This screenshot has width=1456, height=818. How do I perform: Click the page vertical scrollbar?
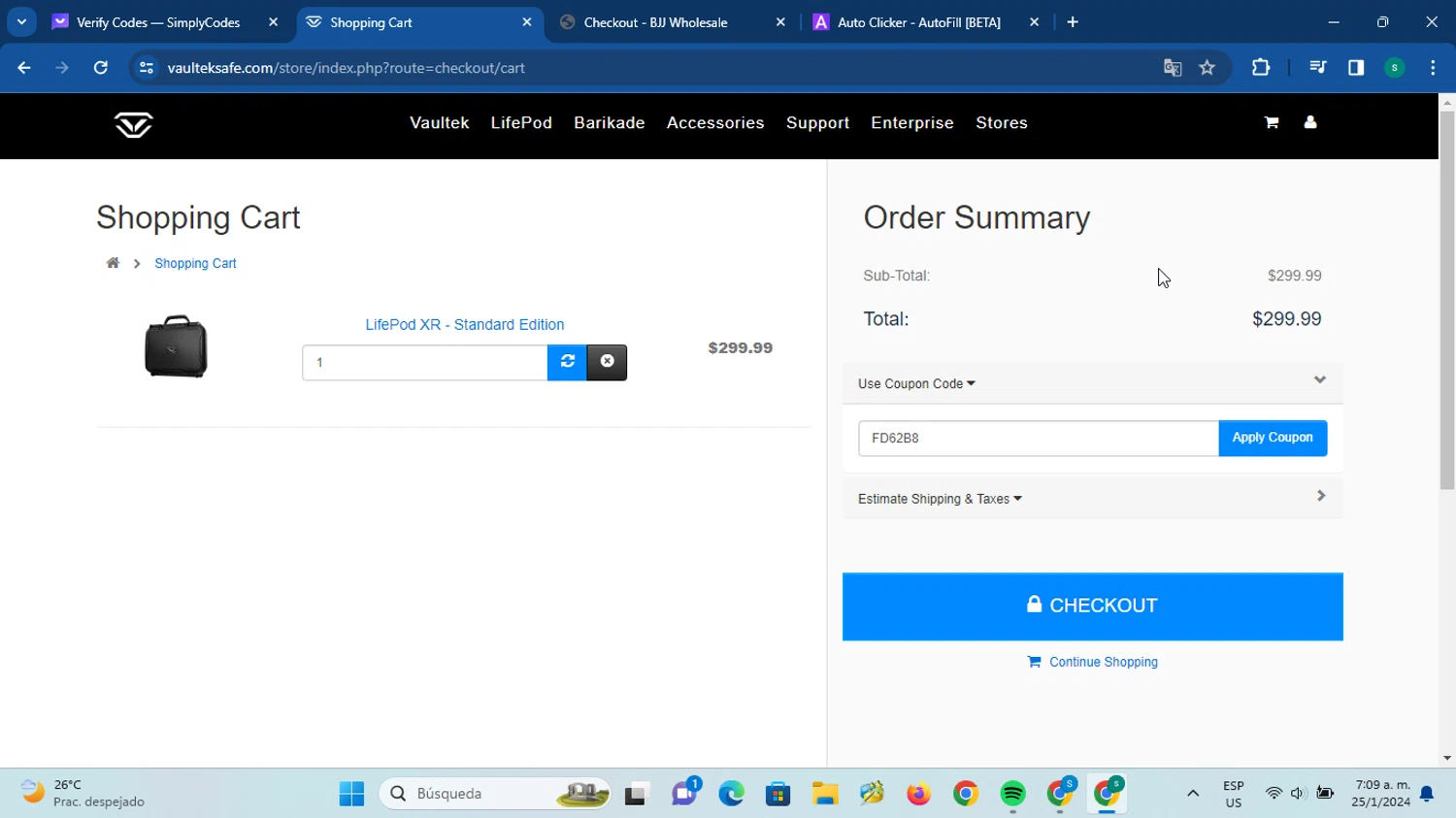pos(1447,301)
